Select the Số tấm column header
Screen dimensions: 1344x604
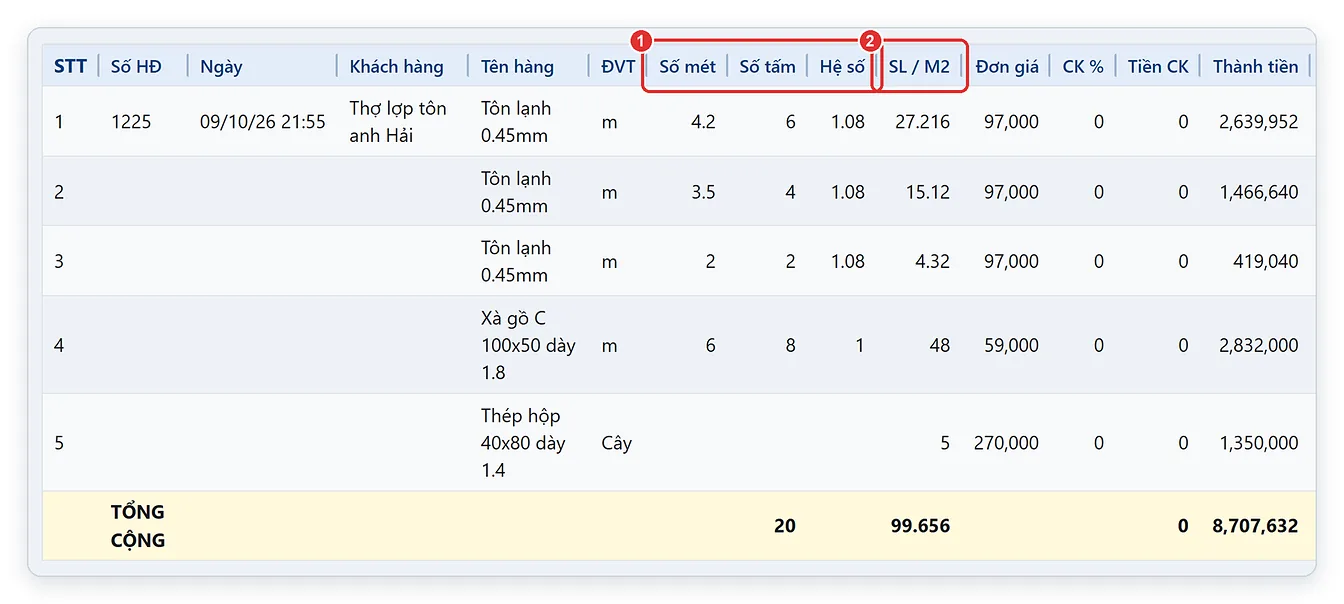pos(768,67)
